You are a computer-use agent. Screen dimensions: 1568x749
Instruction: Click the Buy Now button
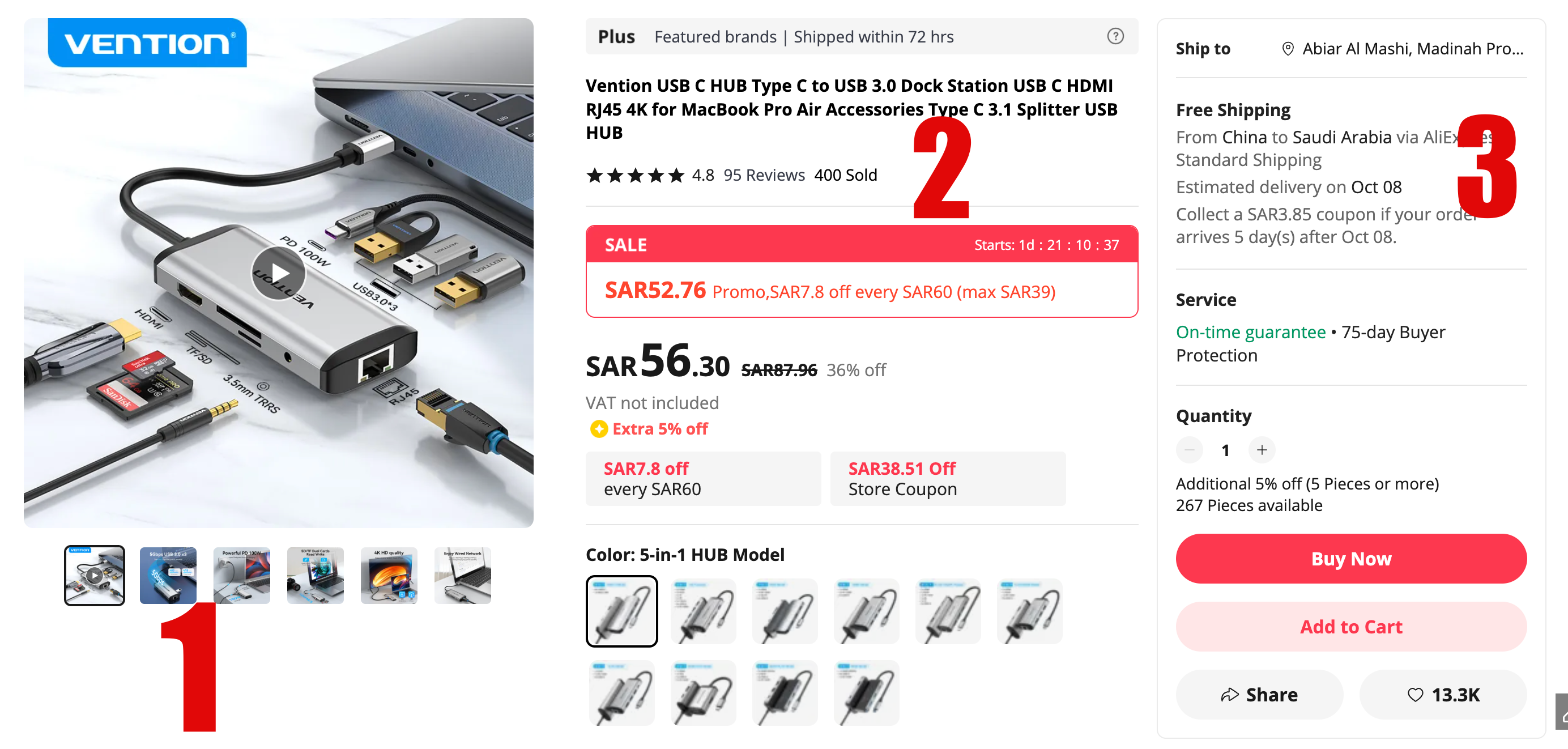point(1350,559)
